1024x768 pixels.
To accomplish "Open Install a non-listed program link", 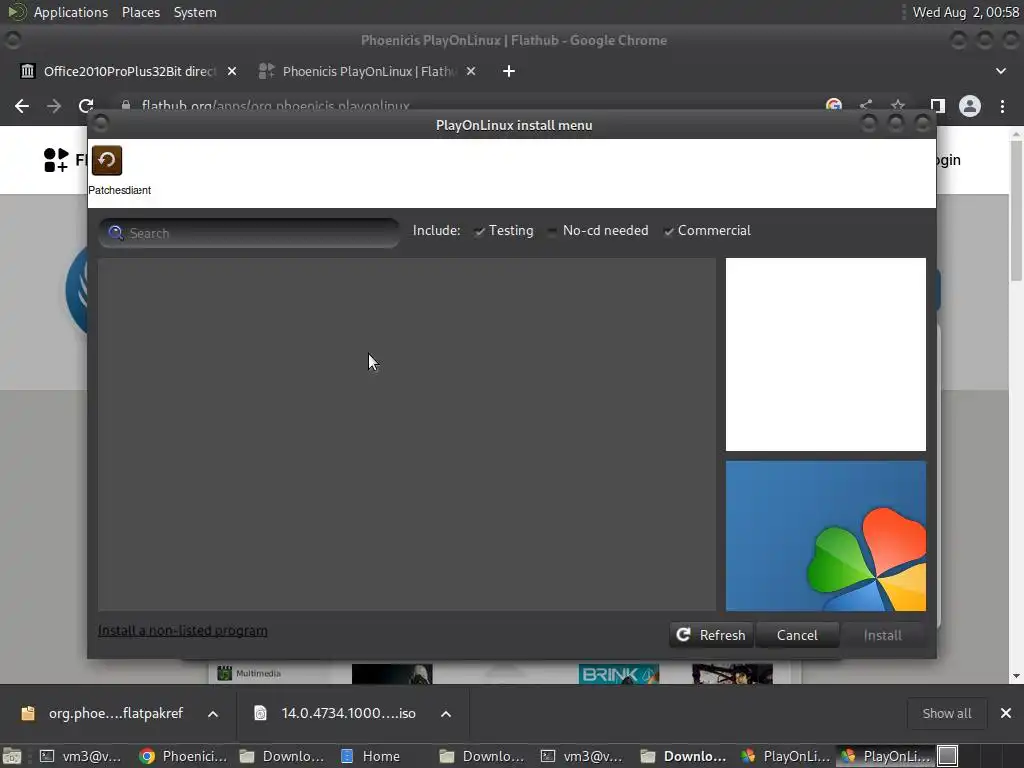I will [x=183, y=631].
